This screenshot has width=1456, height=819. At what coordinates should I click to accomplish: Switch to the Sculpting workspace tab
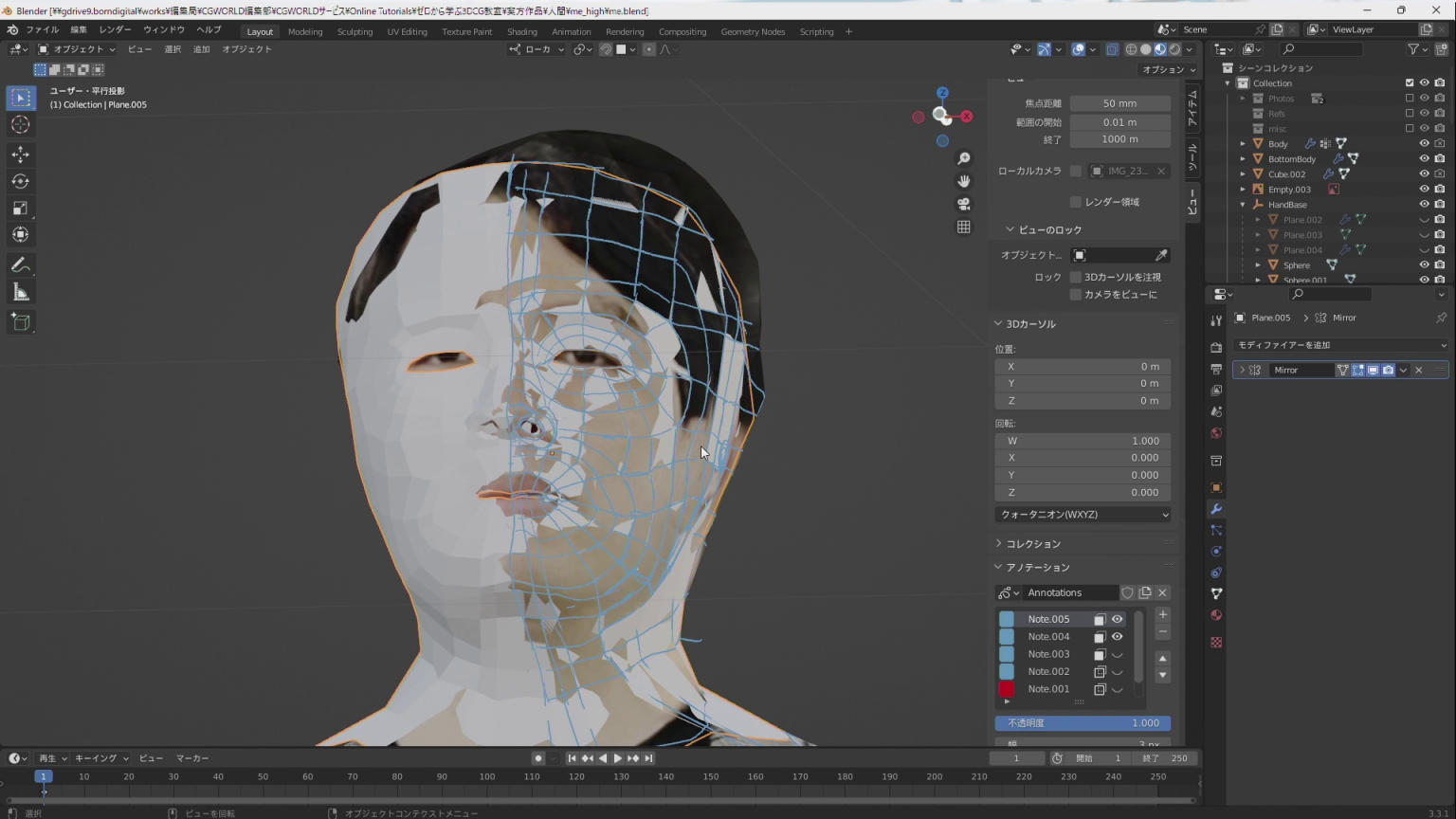point(355,31)
